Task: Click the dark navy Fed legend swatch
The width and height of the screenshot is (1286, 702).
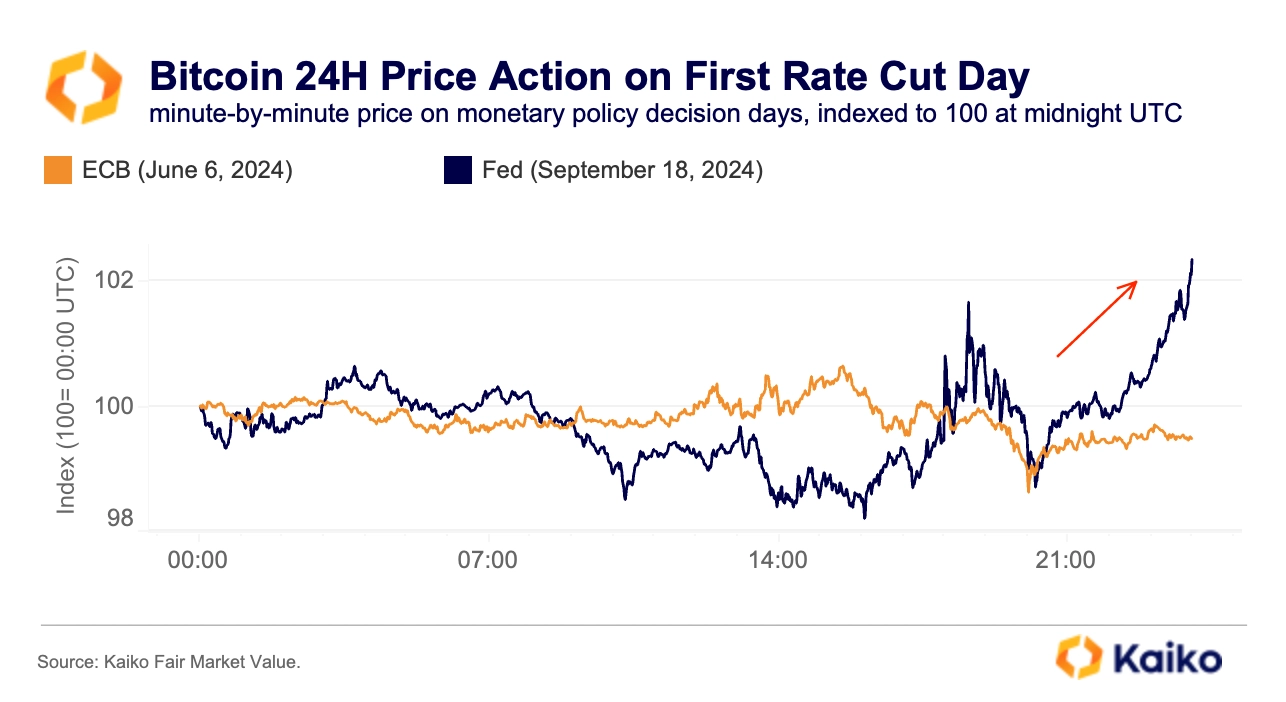Action: click(x=458, y=170)
